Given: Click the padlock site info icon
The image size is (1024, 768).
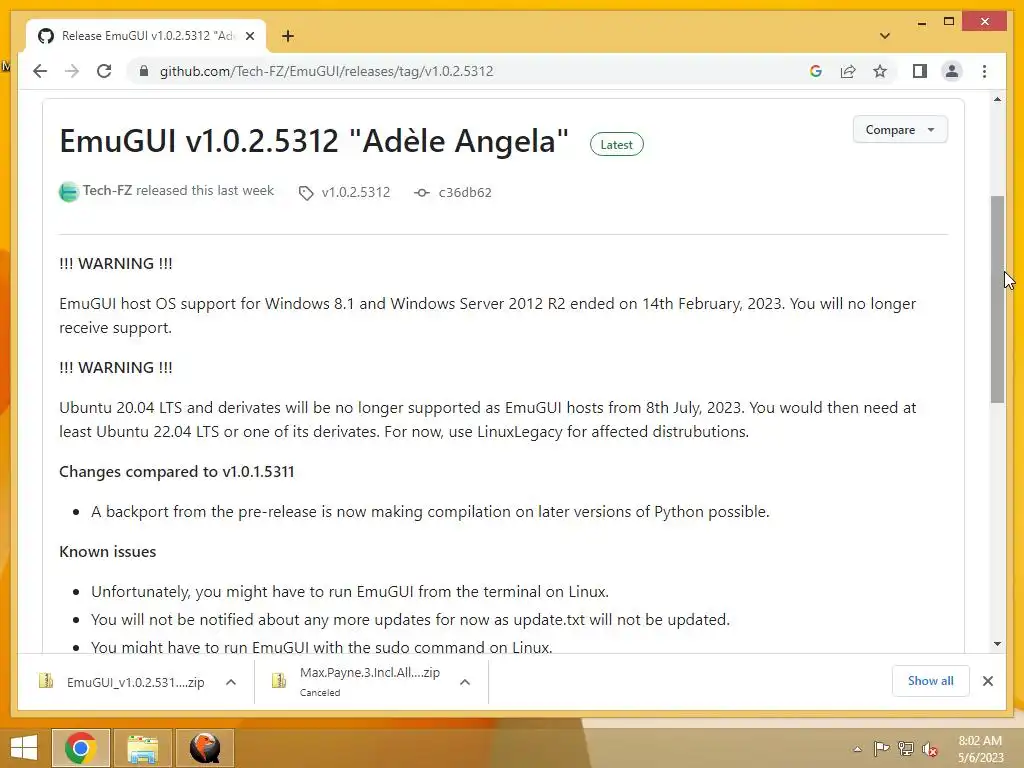Looking at the screenshot, I should click(x=144, y=71).
